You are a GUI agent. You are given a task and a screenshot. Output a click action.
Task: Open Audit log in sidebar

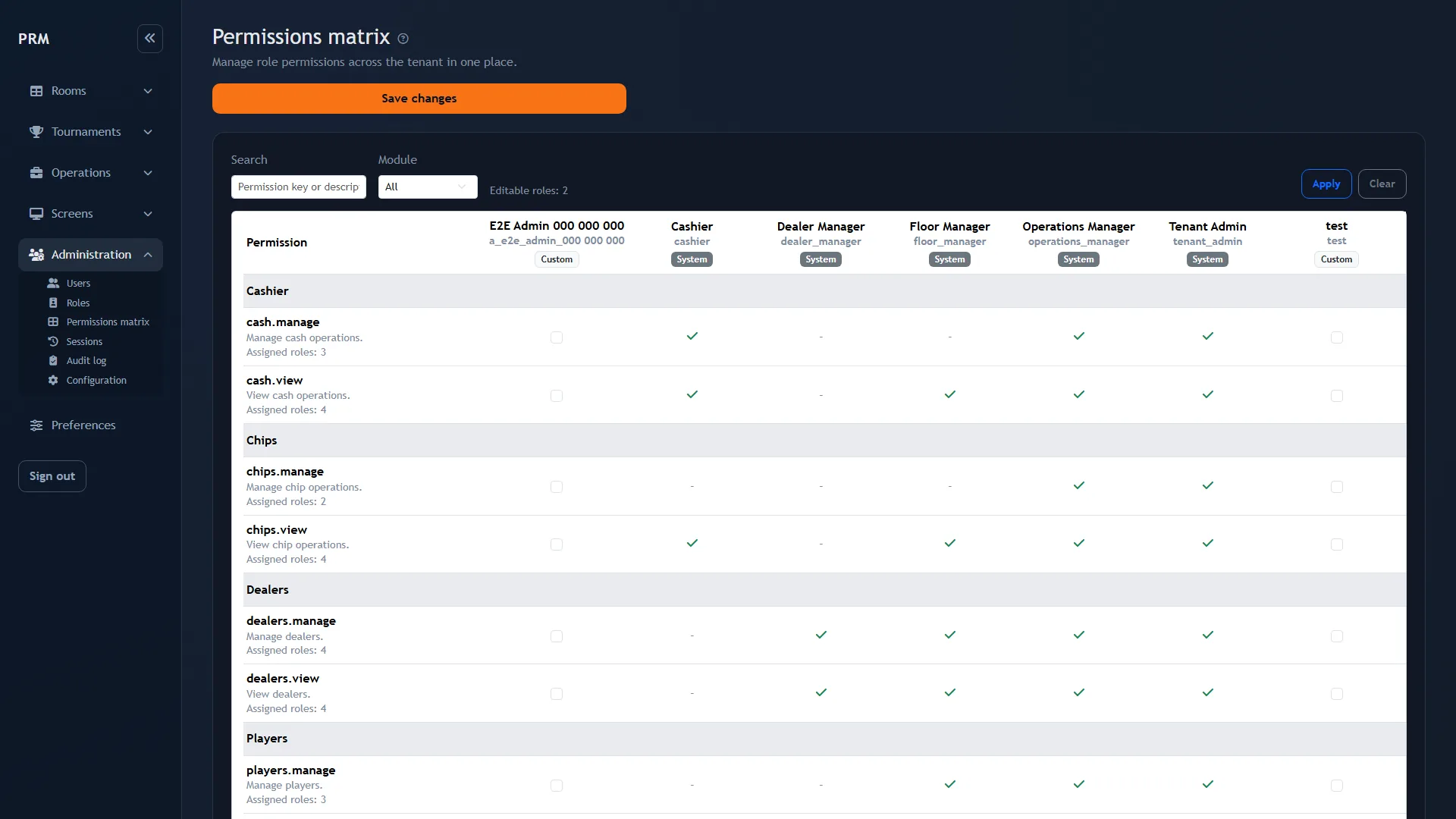(x=86, y=361)
